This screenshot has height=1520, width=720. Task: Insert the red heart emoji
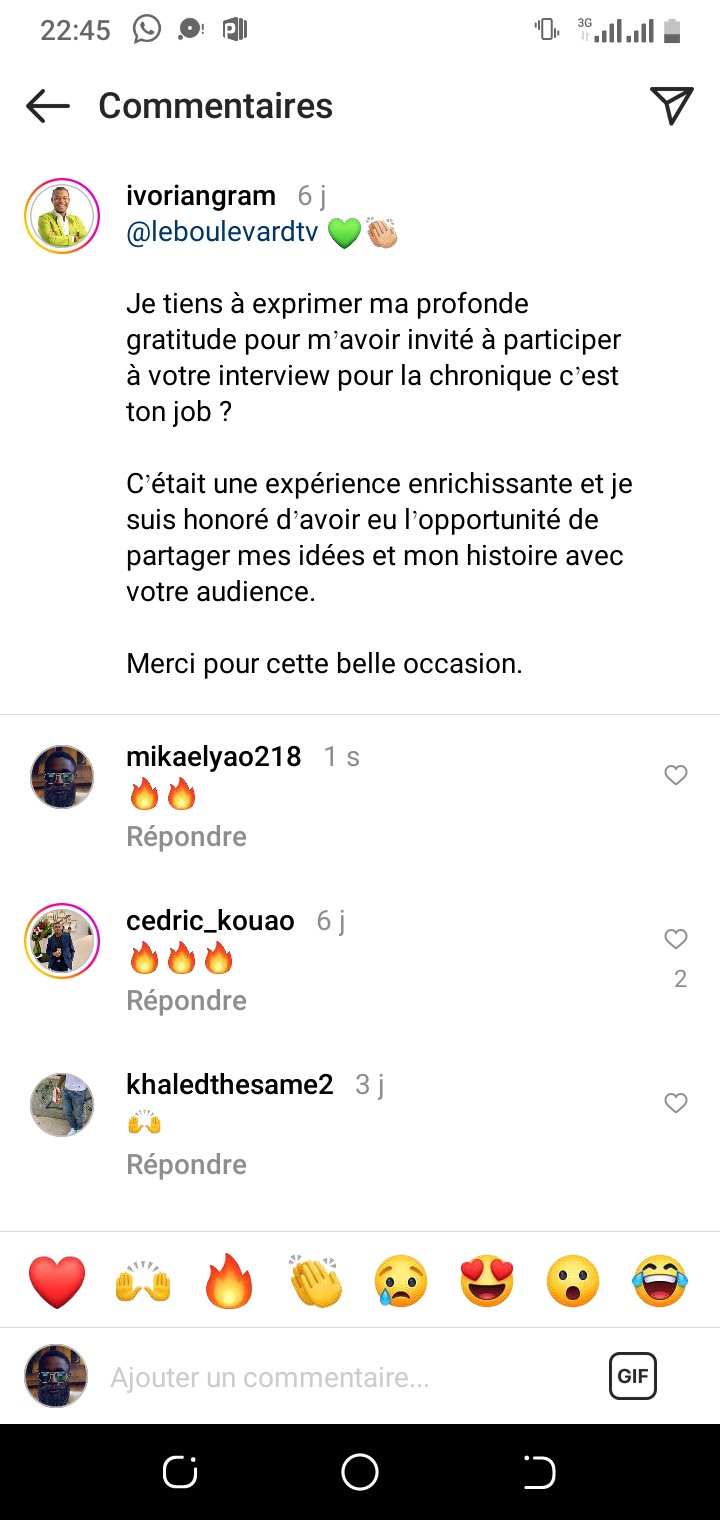click(57, 1281)
